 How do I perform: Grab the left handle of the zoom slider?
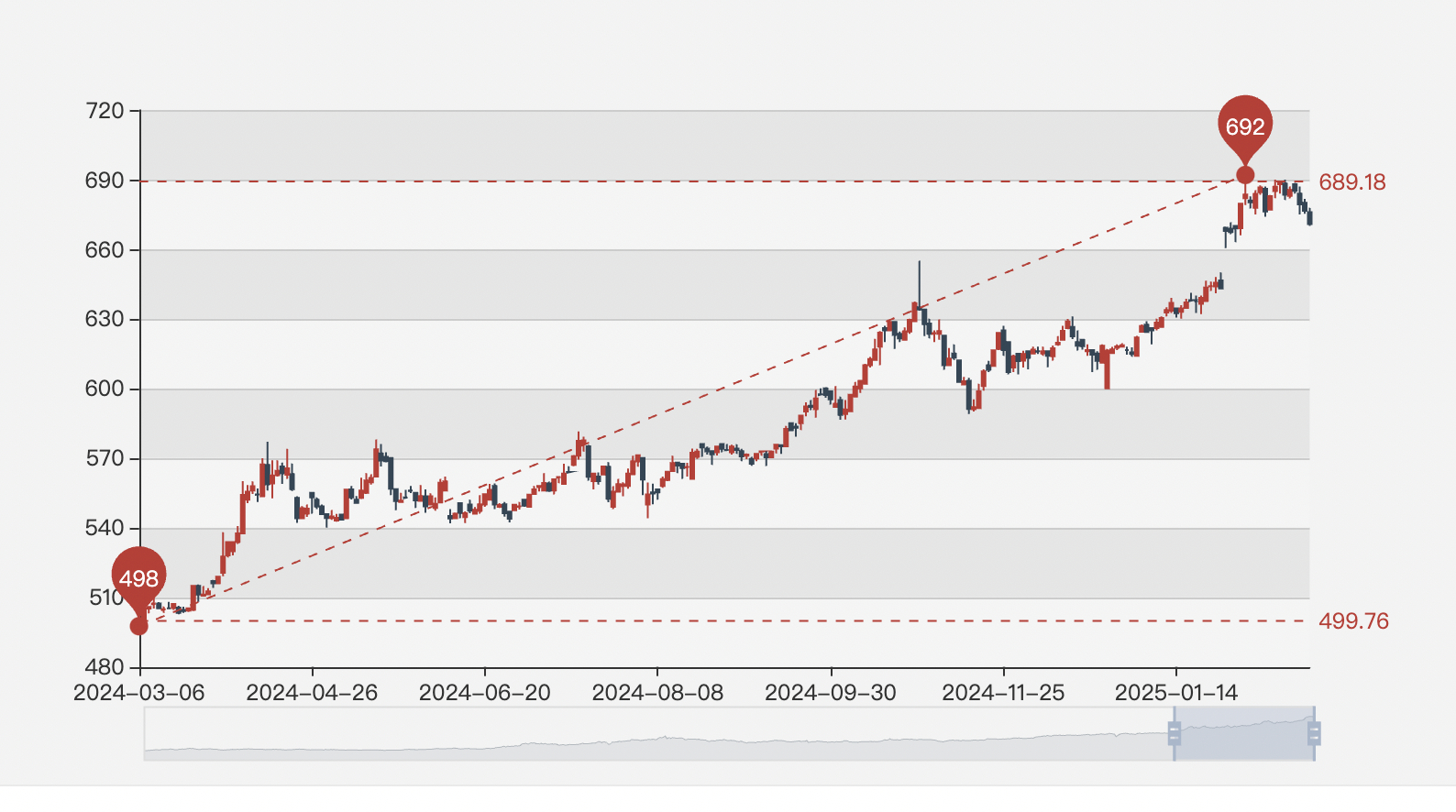coord(1174,733)
